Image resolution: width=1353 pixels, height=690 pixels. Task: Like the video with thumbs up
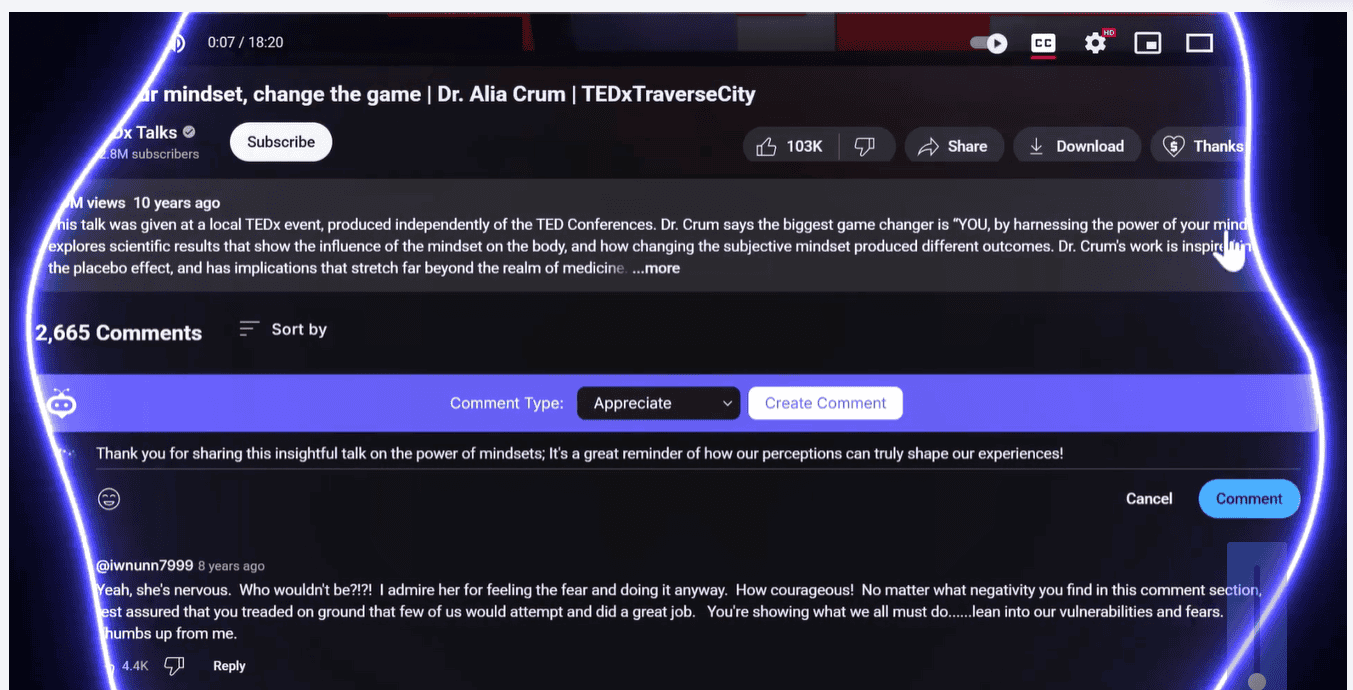tap(790, 146)
